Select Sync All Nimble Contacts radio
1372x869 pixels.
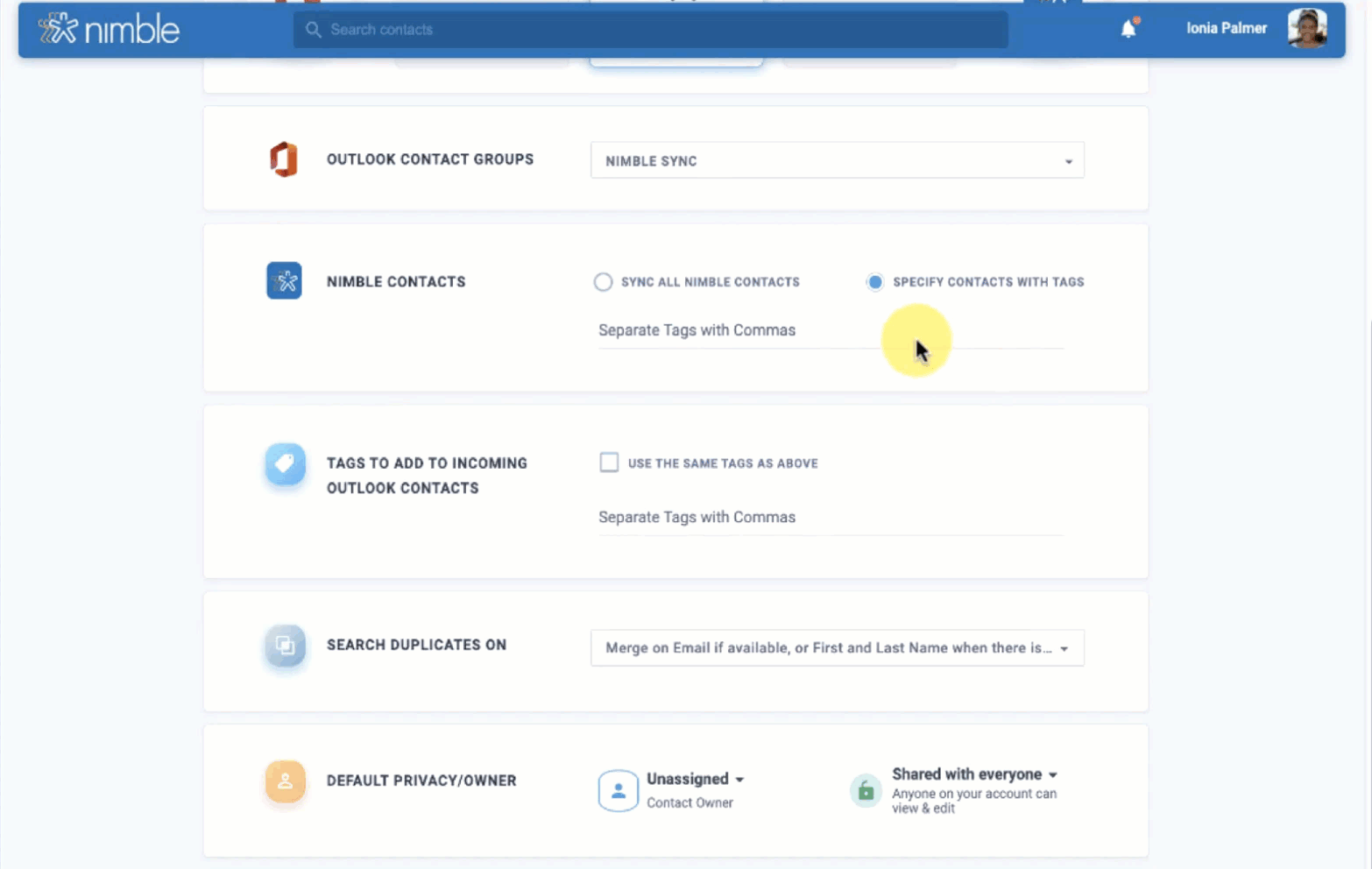tap(603, 282)
